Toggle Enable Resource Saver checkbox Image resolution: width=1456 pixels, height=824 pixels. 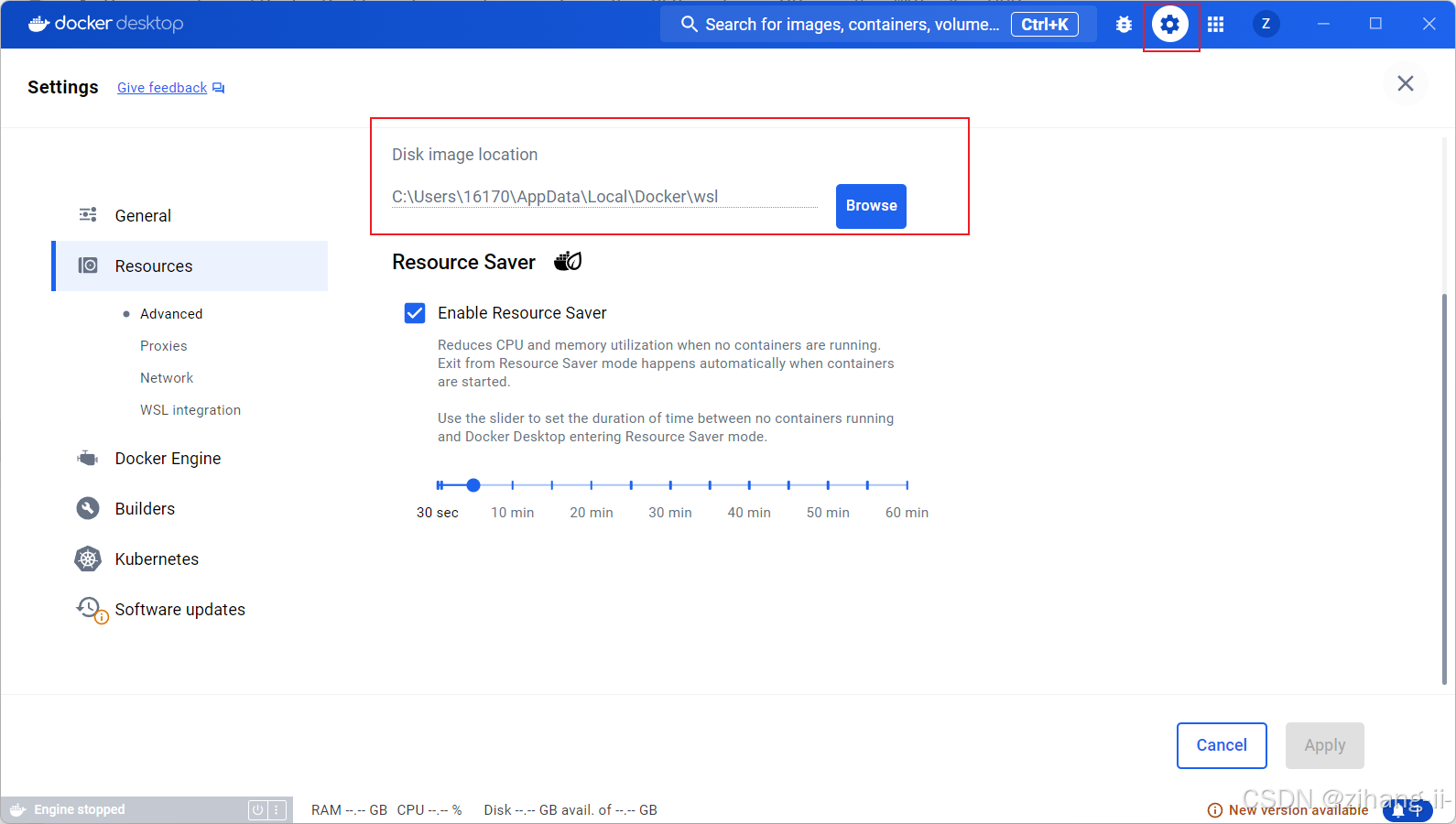pyautogui.click(x=415, y=313)
